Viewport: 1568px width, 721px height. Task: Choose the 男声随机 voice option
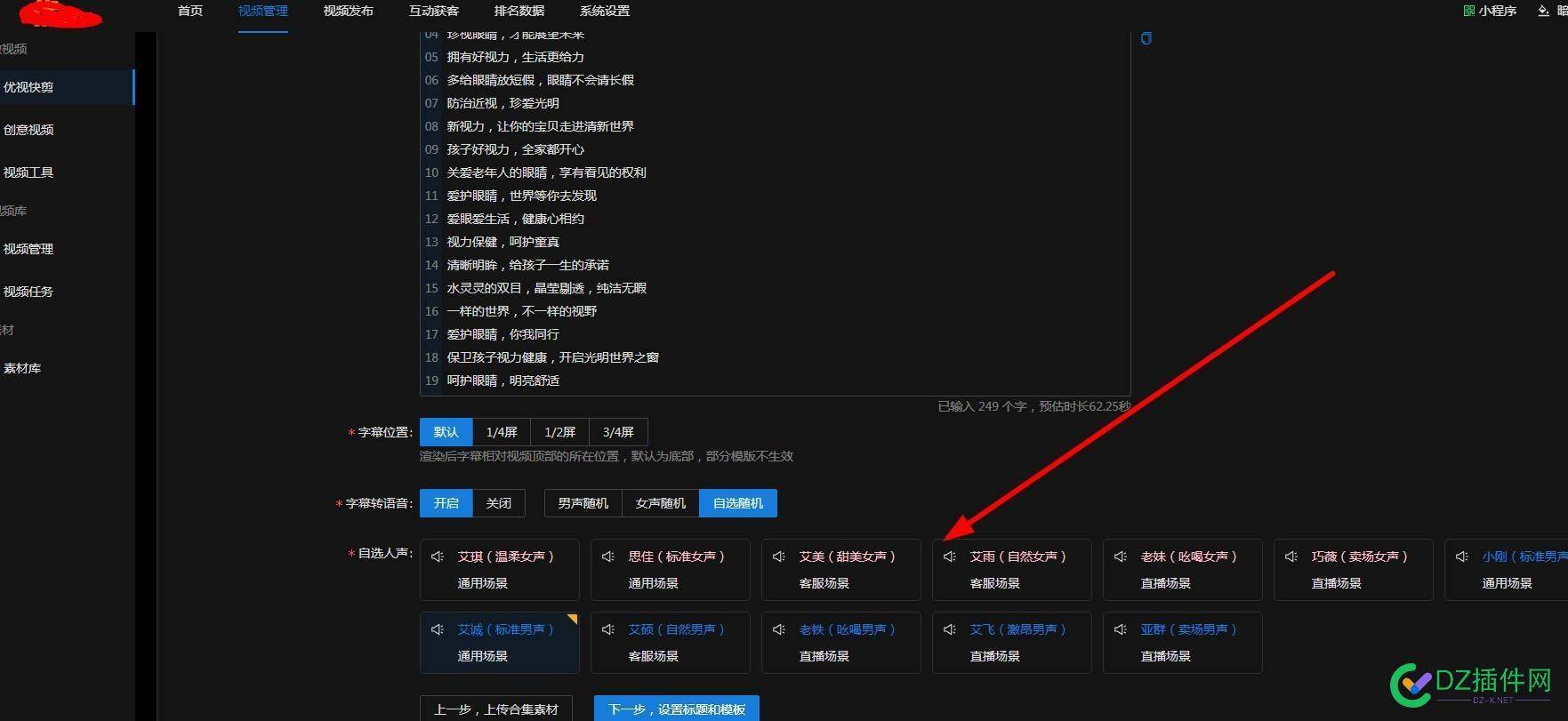click(583, 503)
